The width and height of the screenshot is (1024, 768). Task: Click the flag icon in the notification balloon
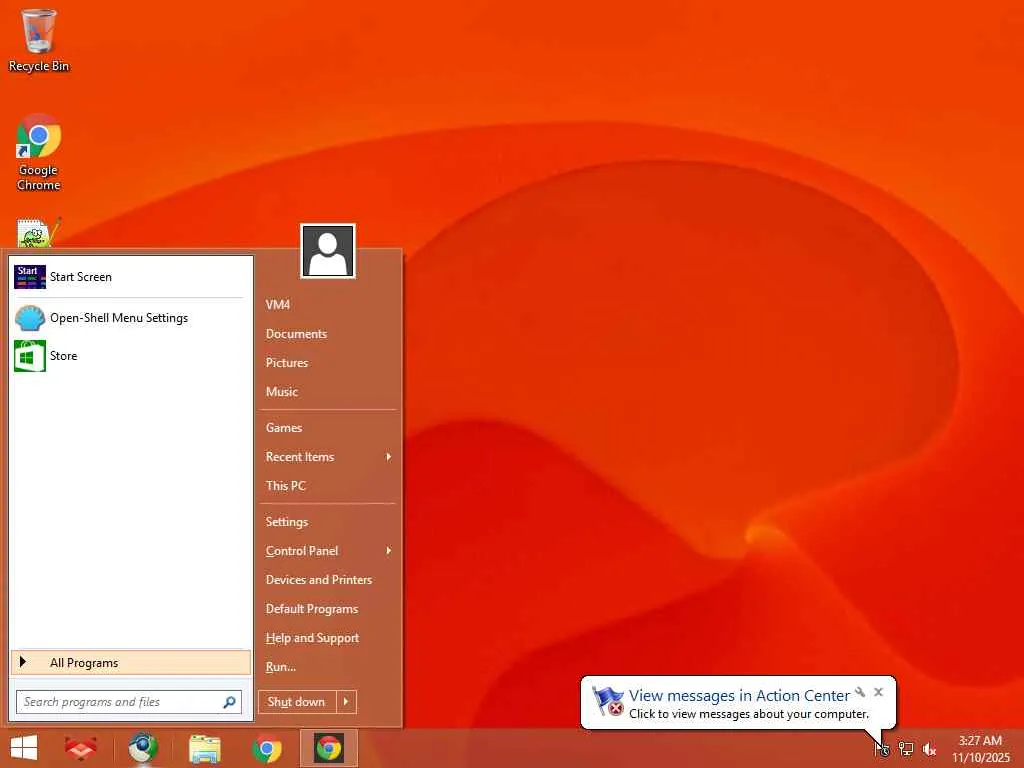click(607, 701)
